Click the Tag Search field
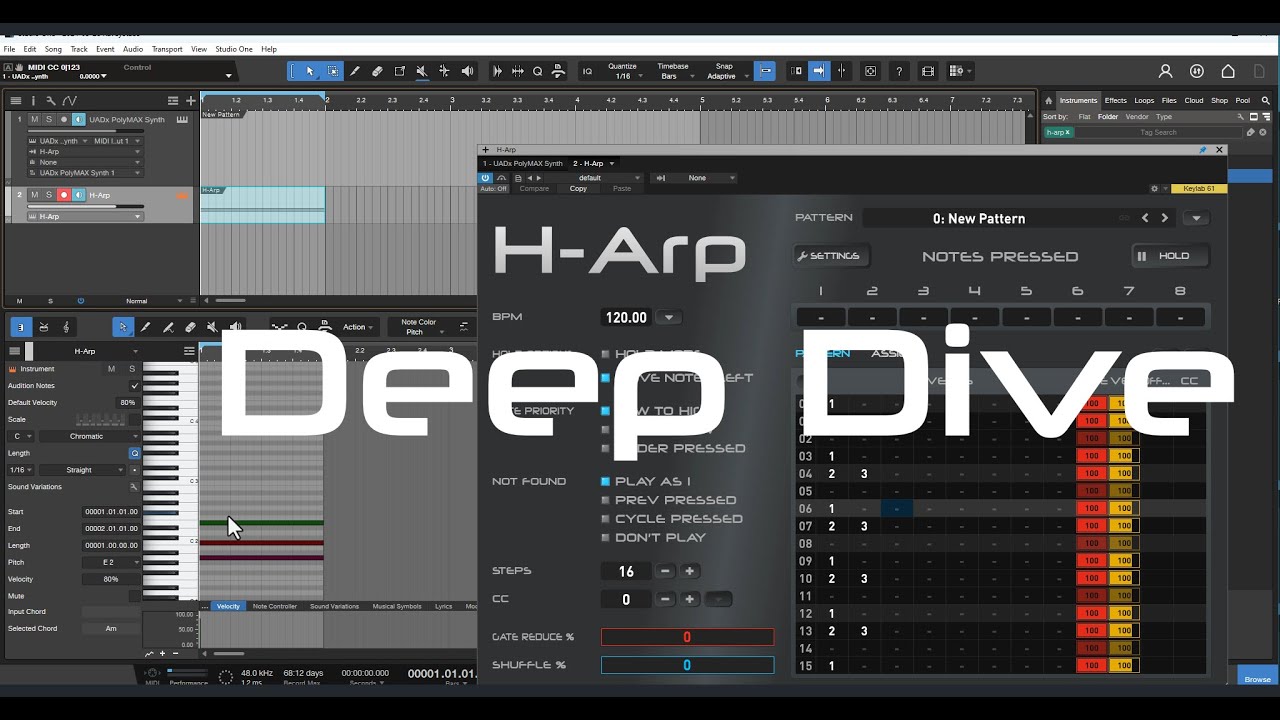Image resolution: width=1280 pixels, height=720 pixels. click(x=1160, y=132)
